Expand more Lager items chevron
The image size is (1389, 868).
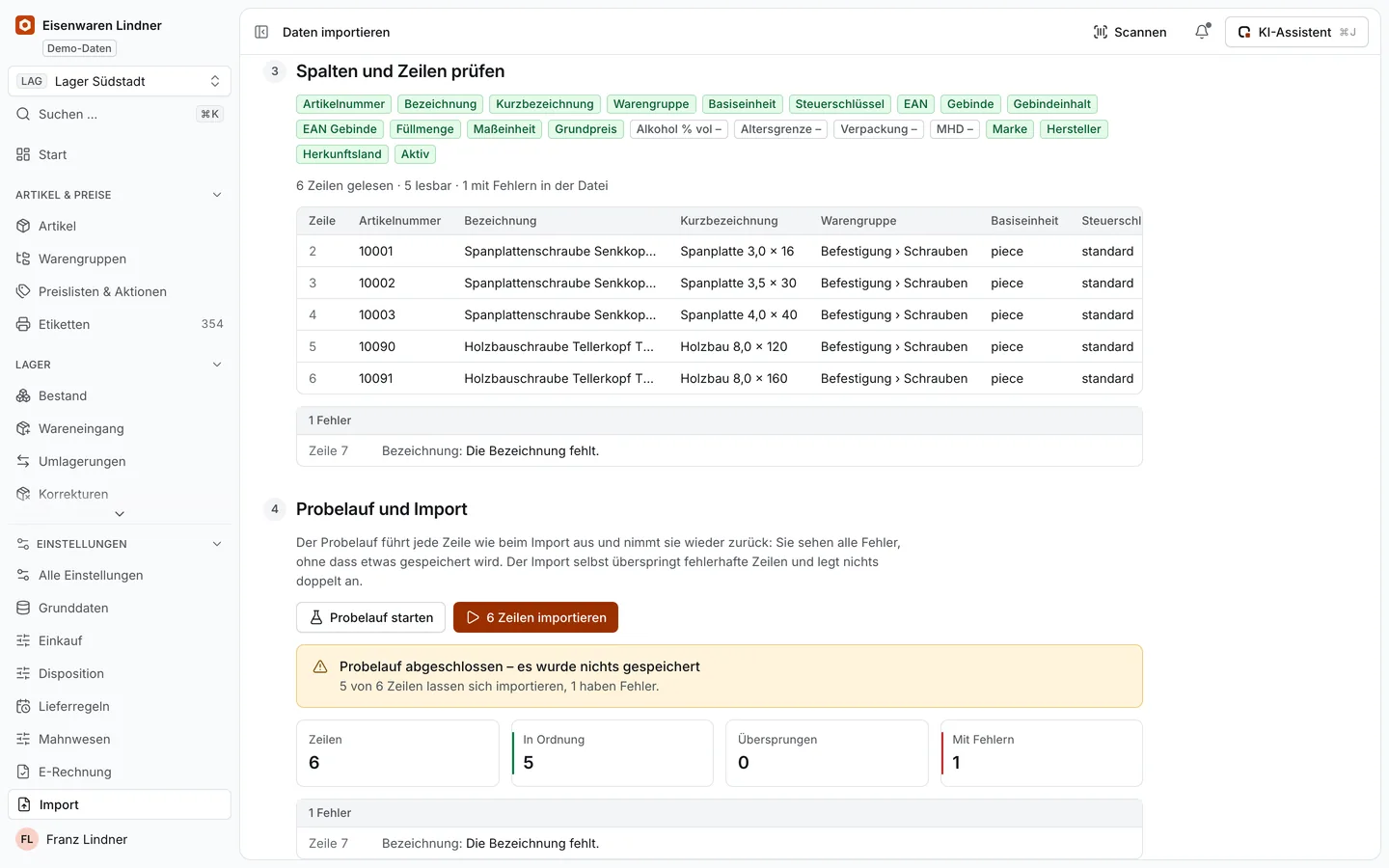pyautogui.click(x=120, y=514)
